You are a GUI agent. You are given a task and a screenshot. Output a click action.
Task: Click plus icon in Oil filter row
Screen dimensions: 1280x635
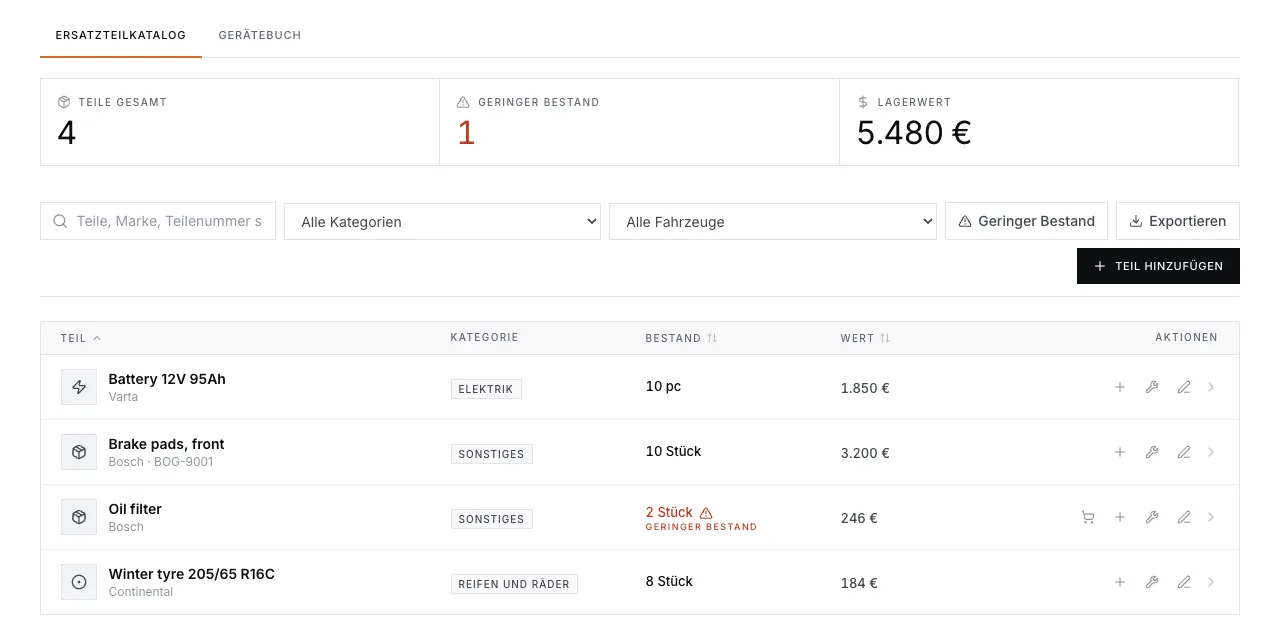click(x=1120, y=517)
